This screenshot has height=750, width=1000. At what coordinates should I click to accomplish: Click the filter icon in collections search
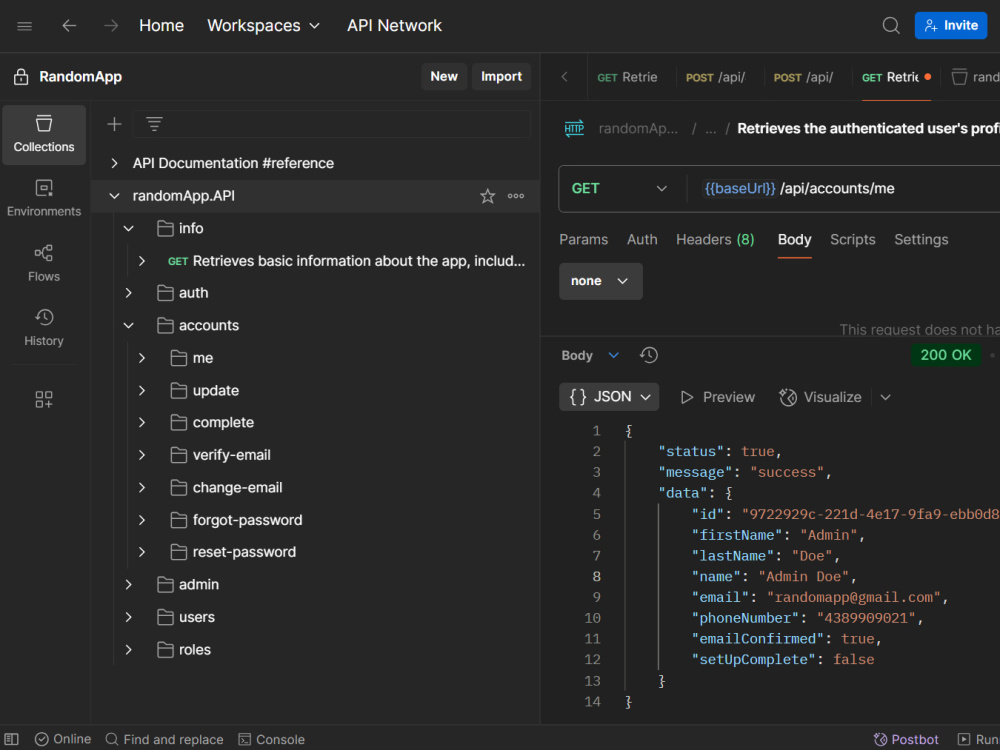(x=154, y=124)
